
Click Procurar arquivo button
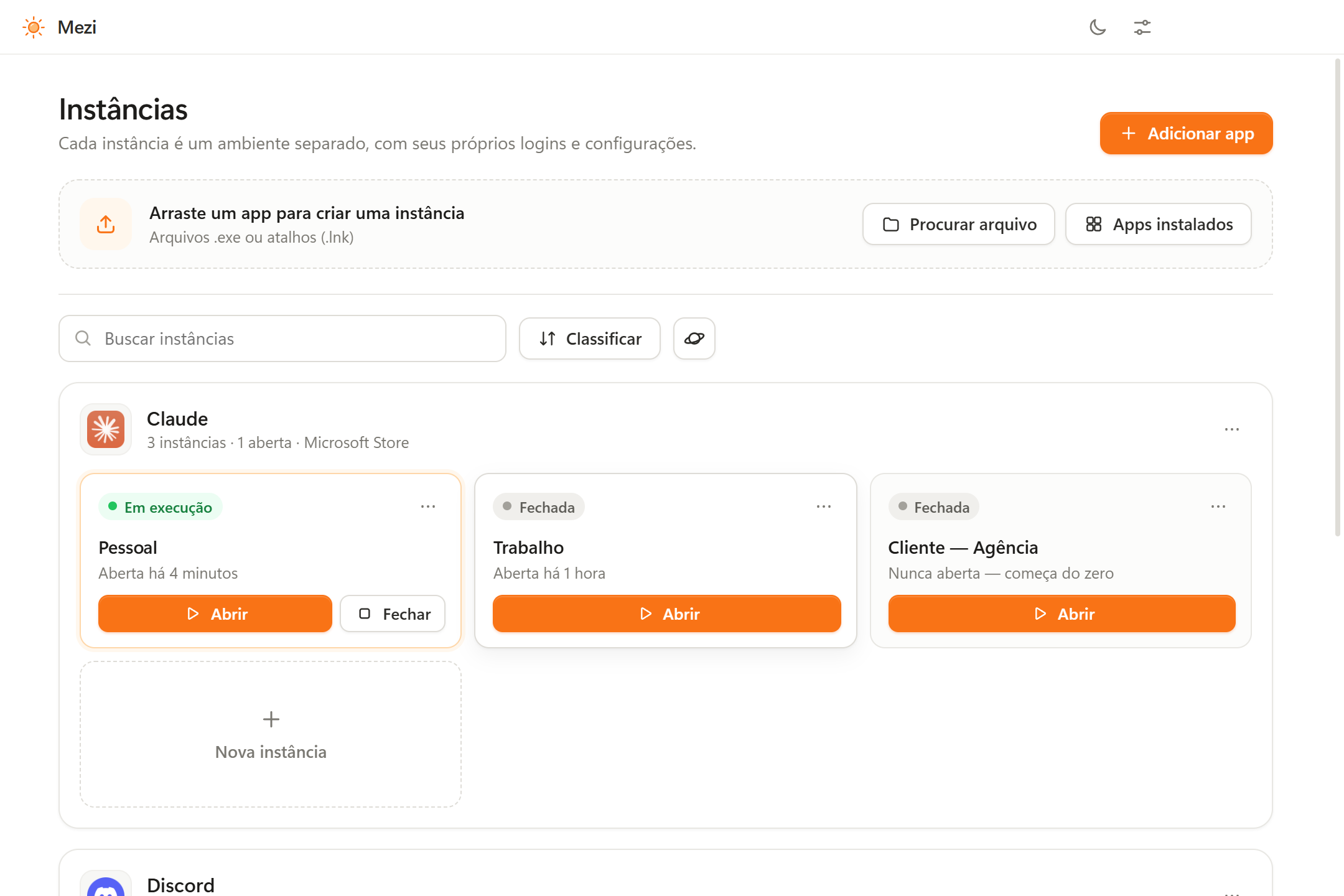pos(959,224)
